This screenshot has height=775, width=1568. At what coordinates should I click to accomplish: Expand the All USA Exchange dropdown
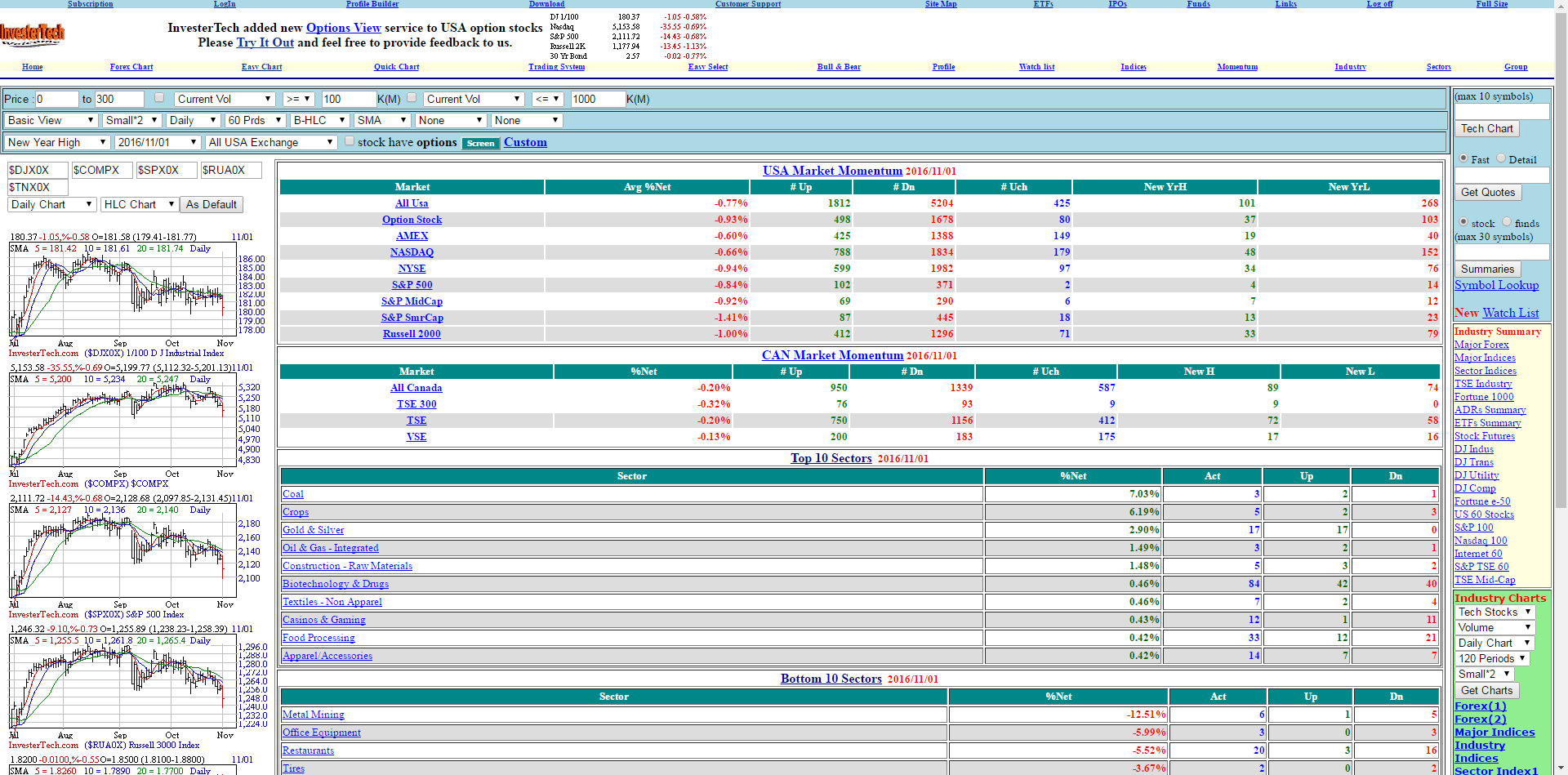pos(270,142)
